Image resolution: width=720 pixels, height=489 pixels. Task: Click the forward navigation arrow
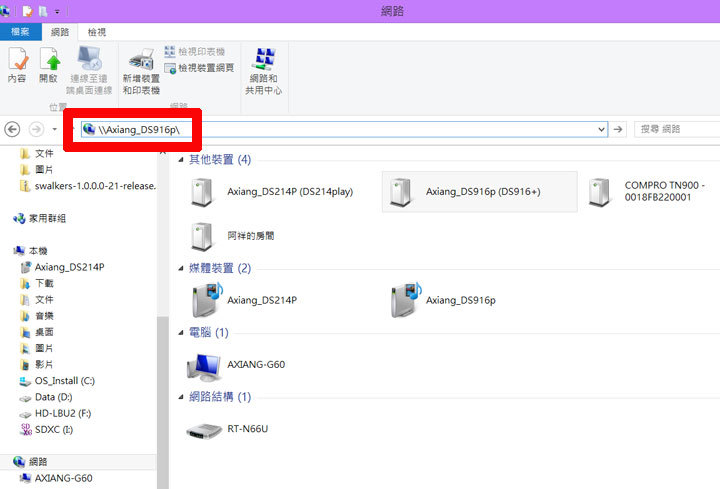point(36,129)
